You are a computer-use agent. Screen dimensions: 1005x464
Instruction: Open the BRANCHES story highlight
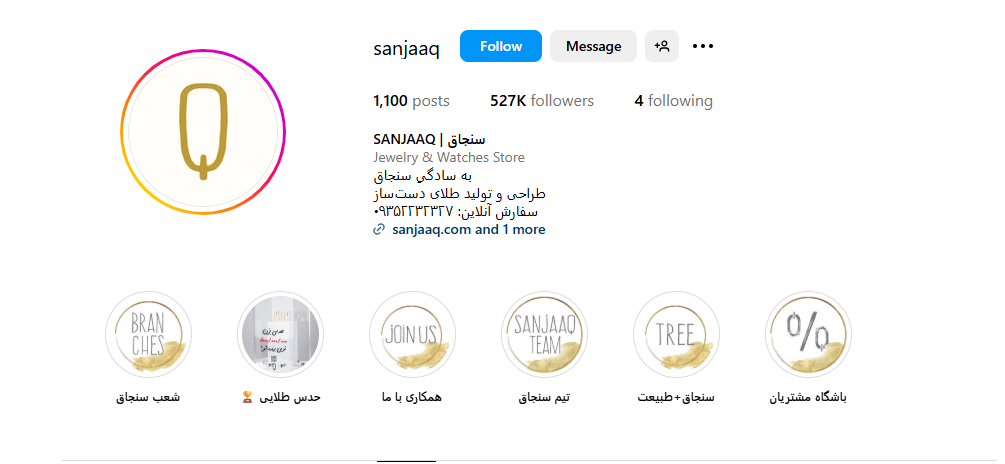point(148,335)
